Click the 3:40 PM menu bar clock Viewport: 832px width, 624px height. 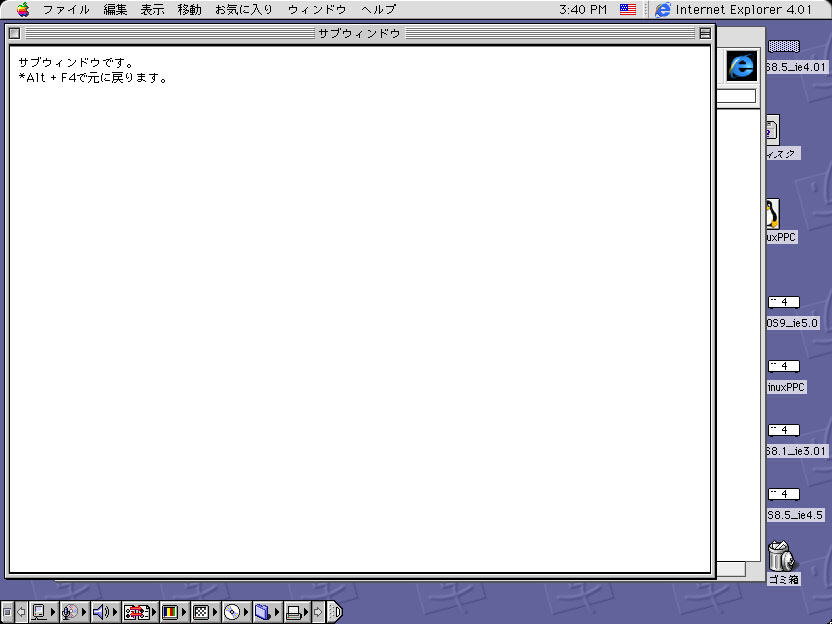(x=583, y=10)
